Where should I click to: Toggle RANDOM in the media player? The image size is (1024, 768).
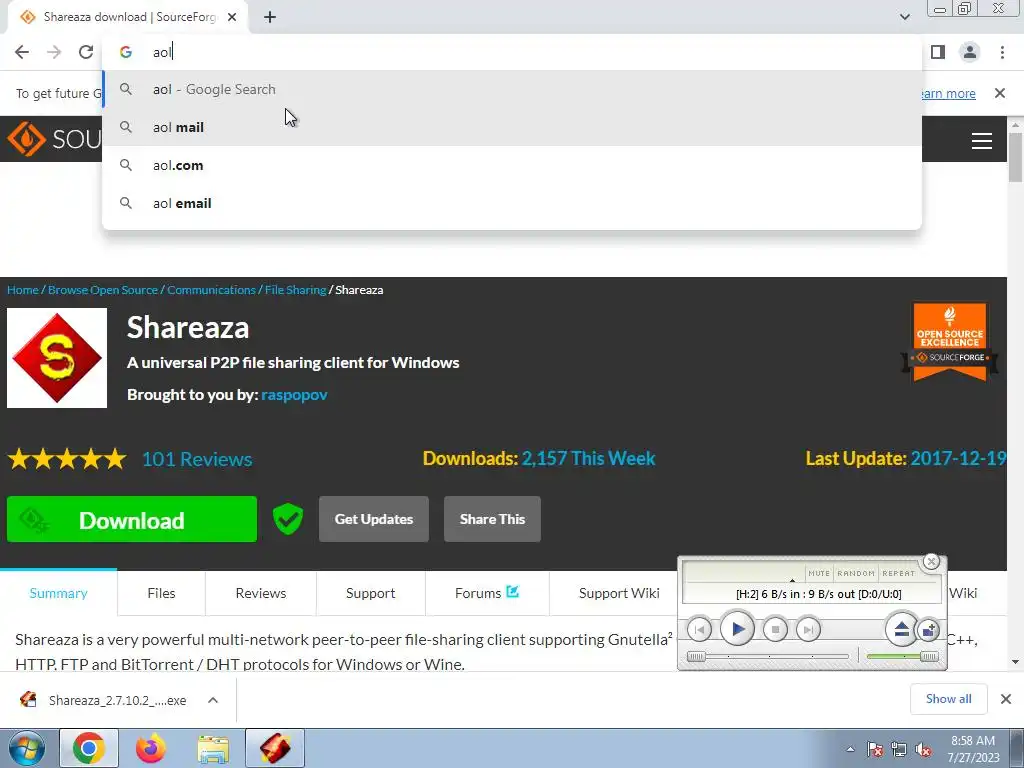click(856, 573)
